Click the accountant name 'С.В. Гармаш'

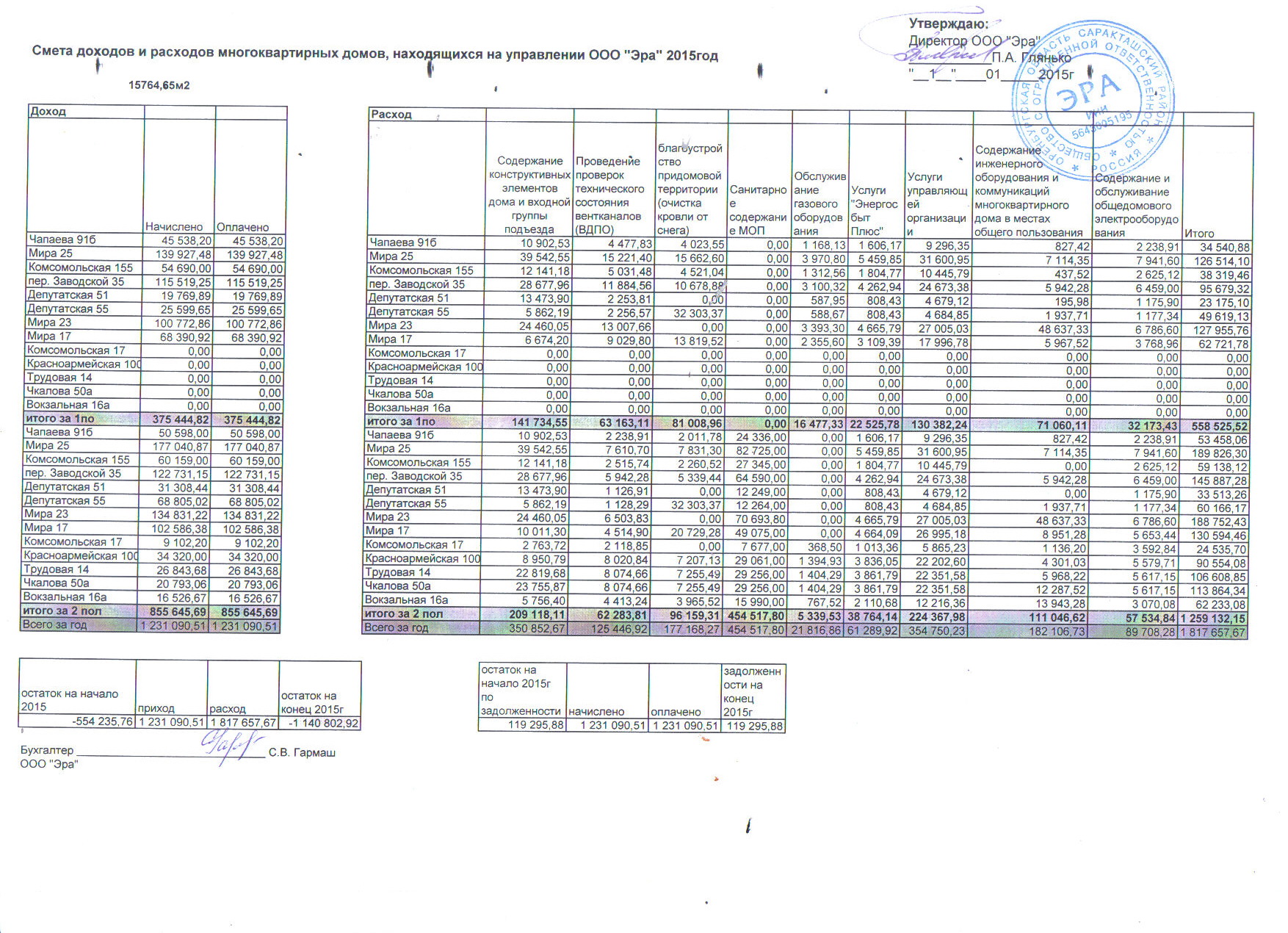point(302,752)
